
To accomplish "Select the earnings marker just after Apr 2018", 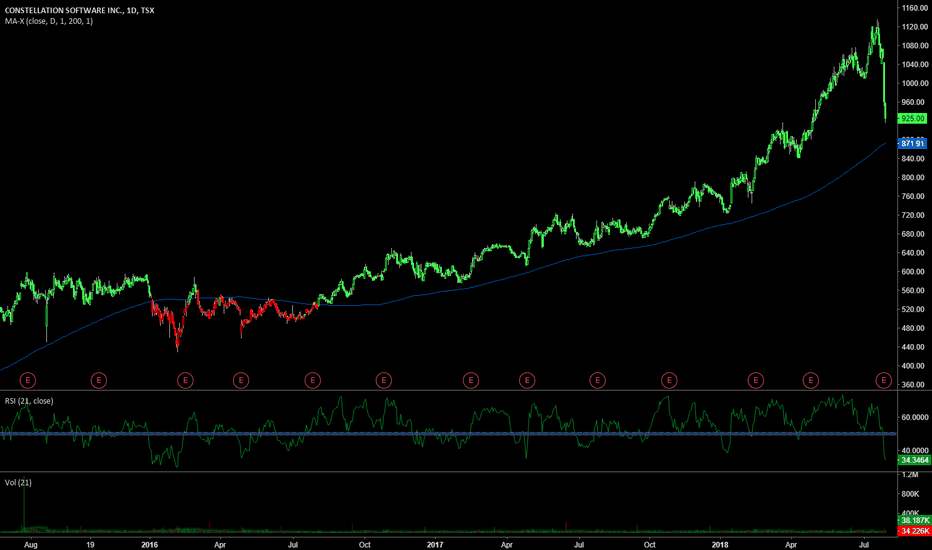I will tap(811, 380).
